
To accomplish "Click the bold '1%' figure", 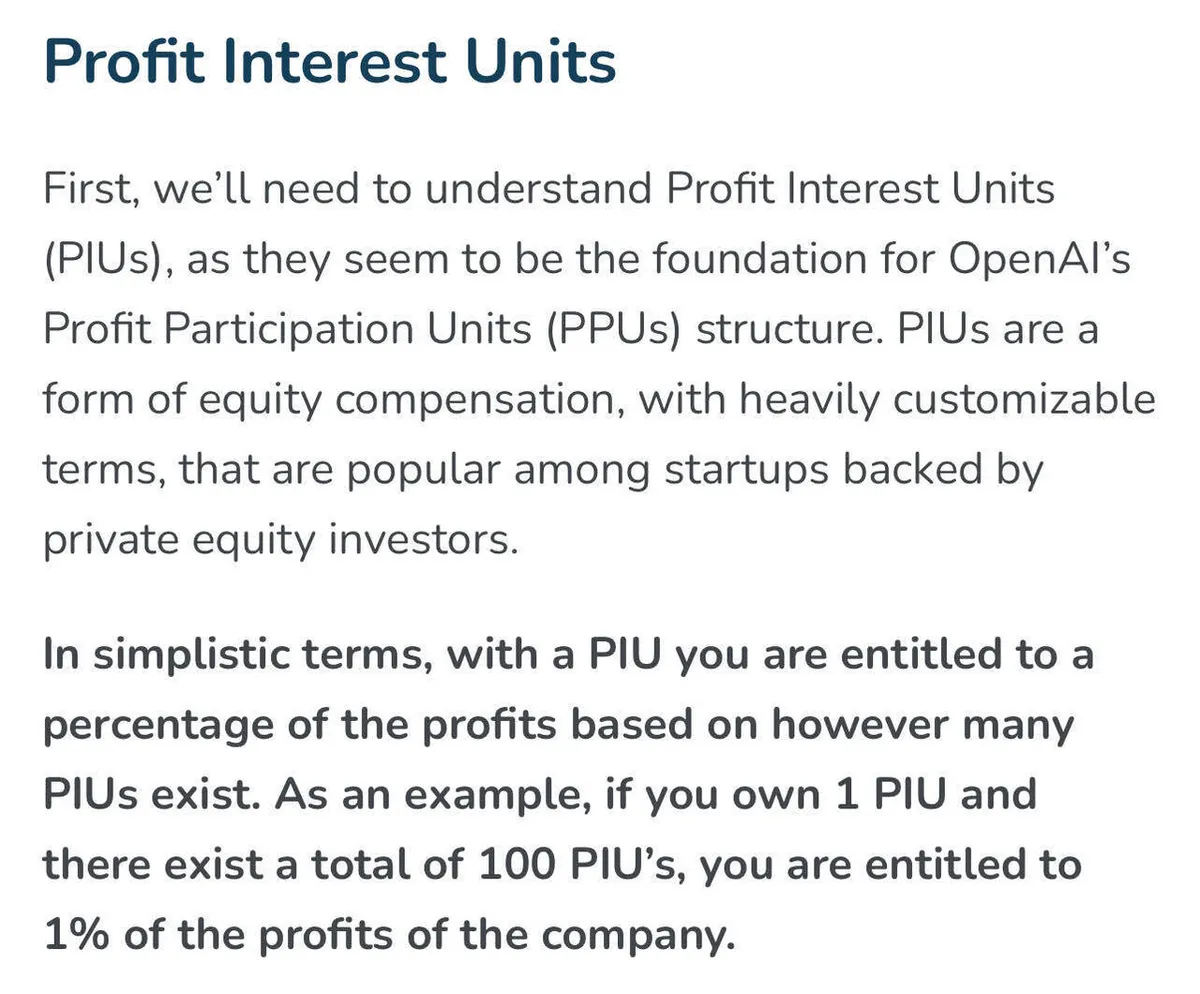I will [80, 935].
